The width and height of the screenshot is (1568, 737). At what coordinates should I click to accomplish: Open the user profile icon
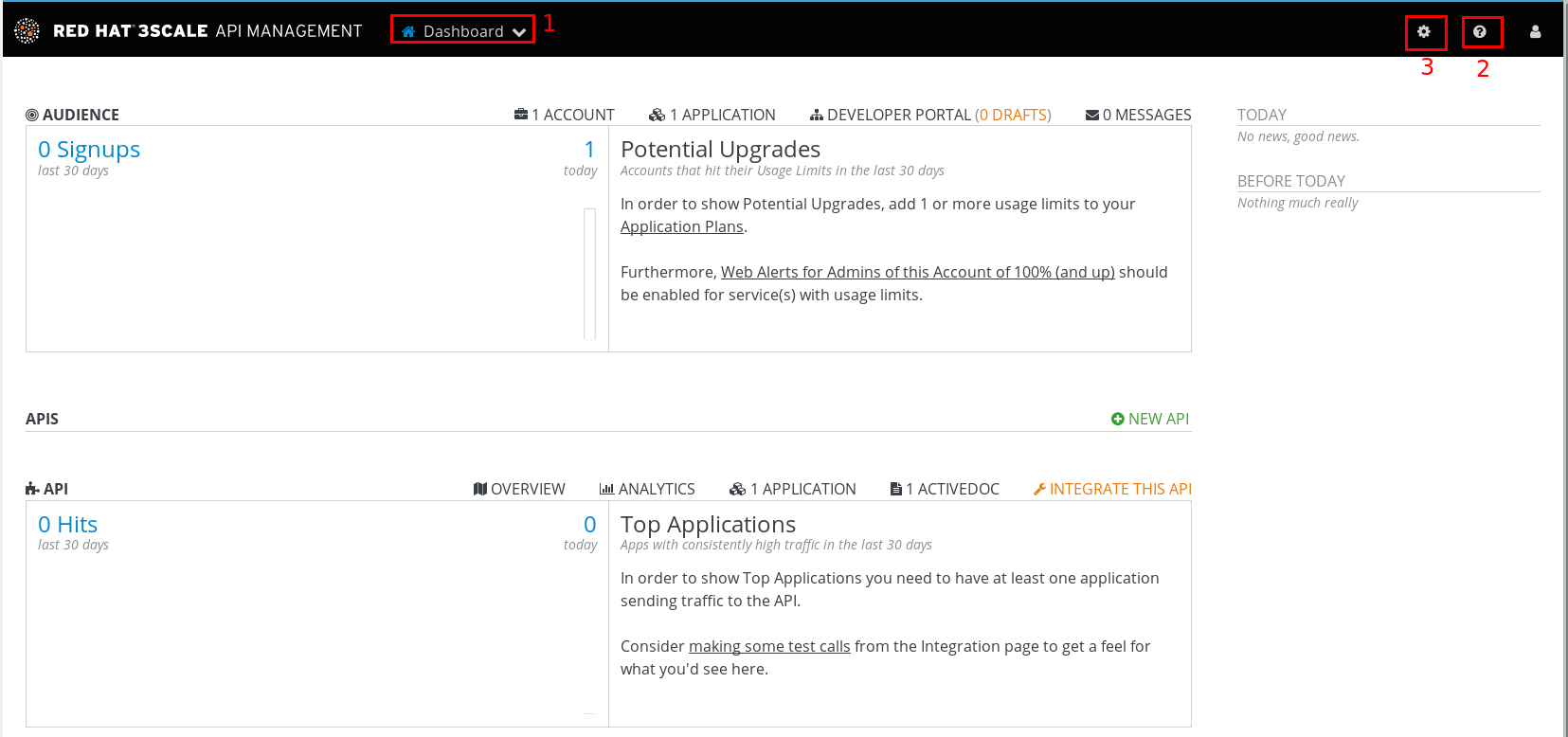tap(1535, 31)
